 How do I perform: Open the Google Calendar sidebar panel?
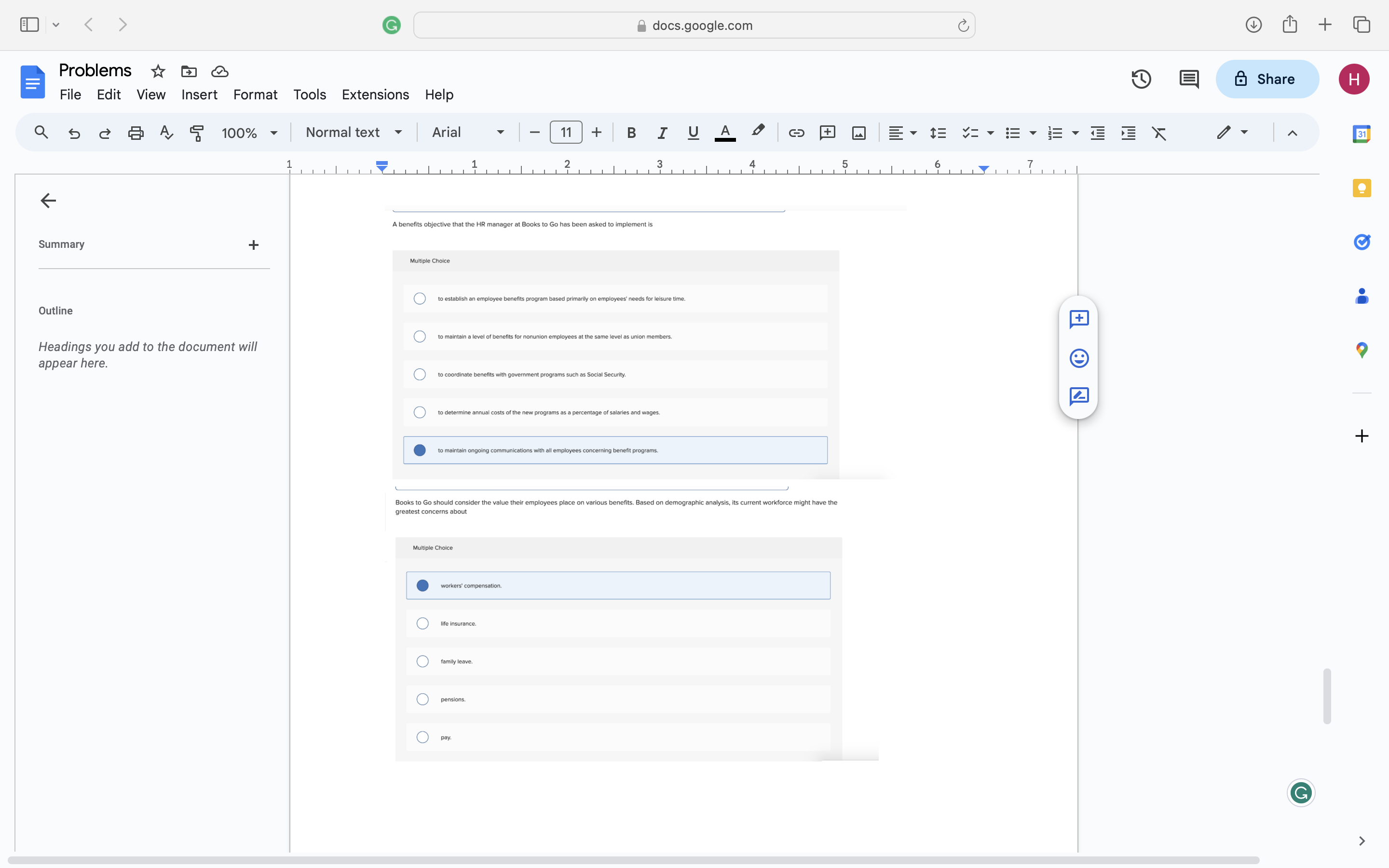point(1362,133)
